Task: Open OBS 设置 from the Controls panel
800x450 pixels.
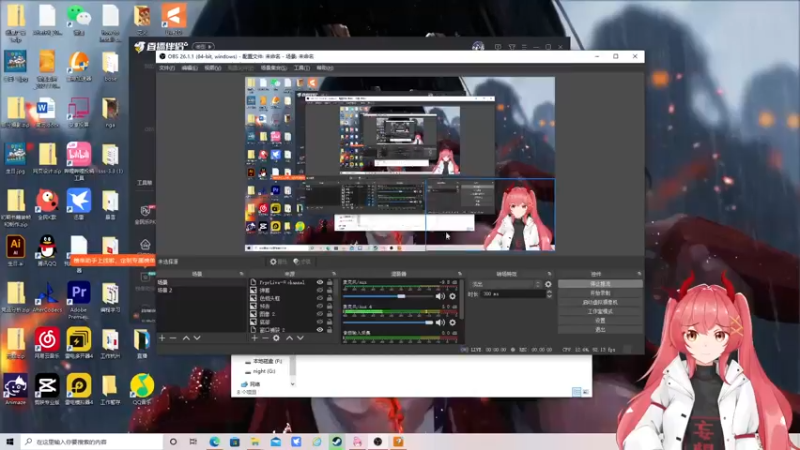Action: tap(600, 320)
